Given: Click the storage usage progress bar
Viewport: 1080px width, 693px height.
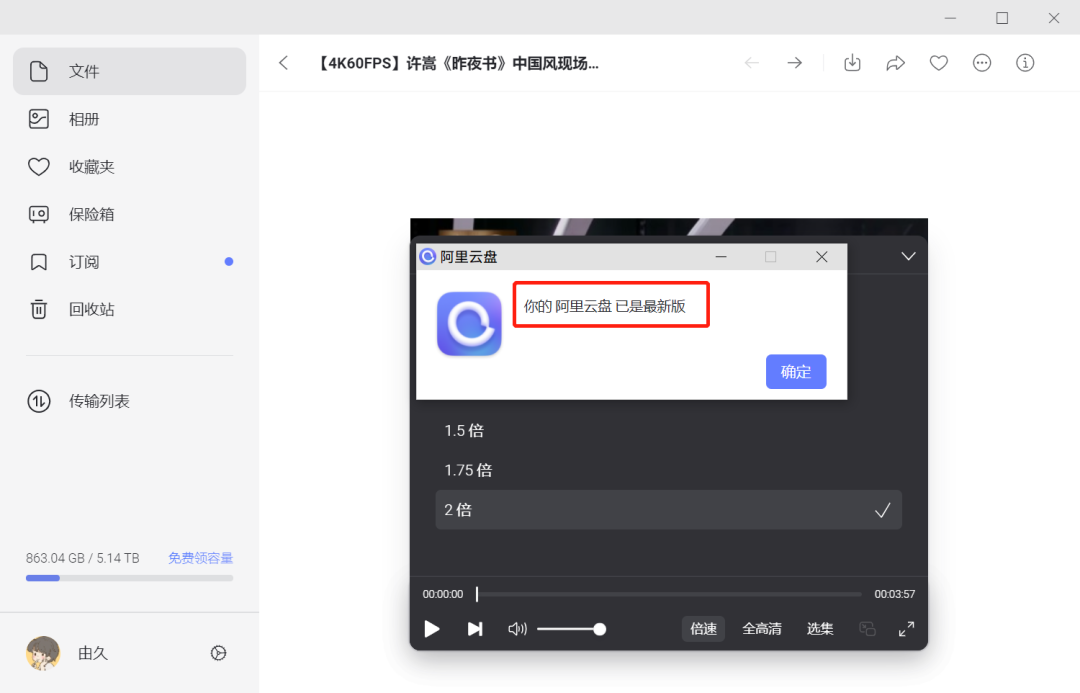Looking at the screenshot, I should pyautogui.click(x=129, y=578).
